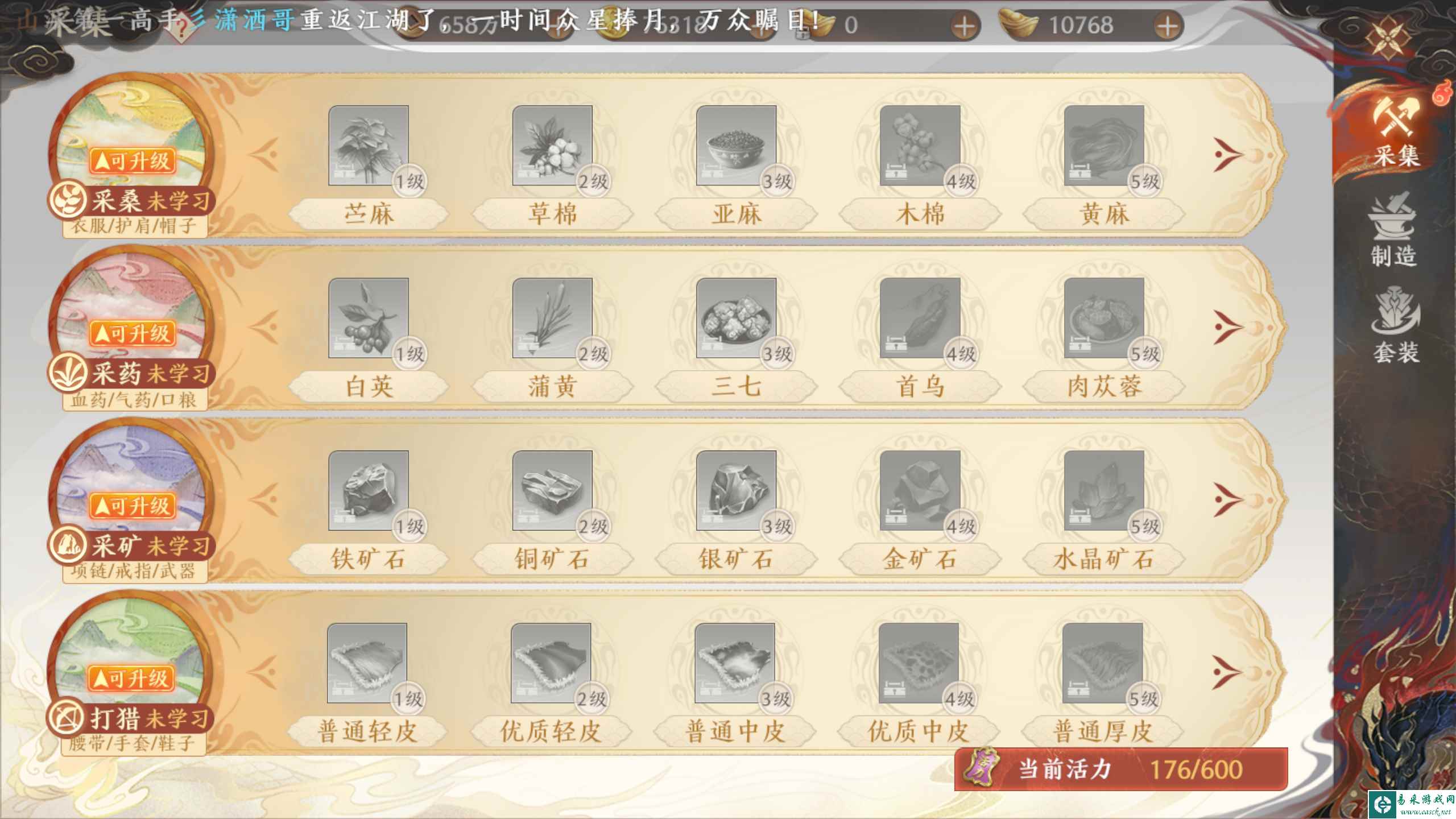Screen dimensions: 1456x819
Task: Tap the 当前活力 176/600 vitality bar
Action: [x=1121, y=769]
